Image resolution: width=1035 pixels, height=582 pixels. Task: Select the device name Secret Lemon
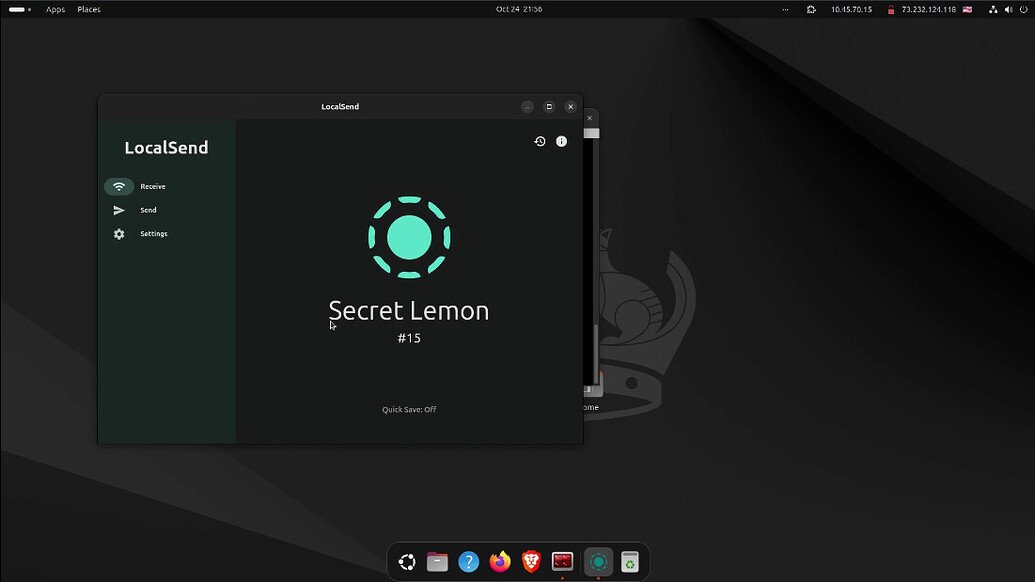(x=409, y=310)
